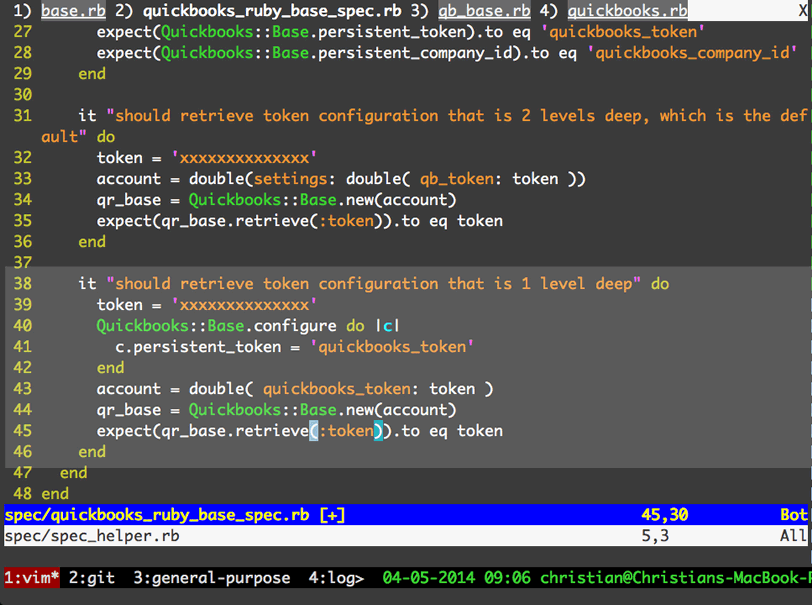The width and height of the screenshot is (812, 605).
Task: Click the 'xxxxxxxxxxxxxx' string on line 32
Action: pos(244,157)
